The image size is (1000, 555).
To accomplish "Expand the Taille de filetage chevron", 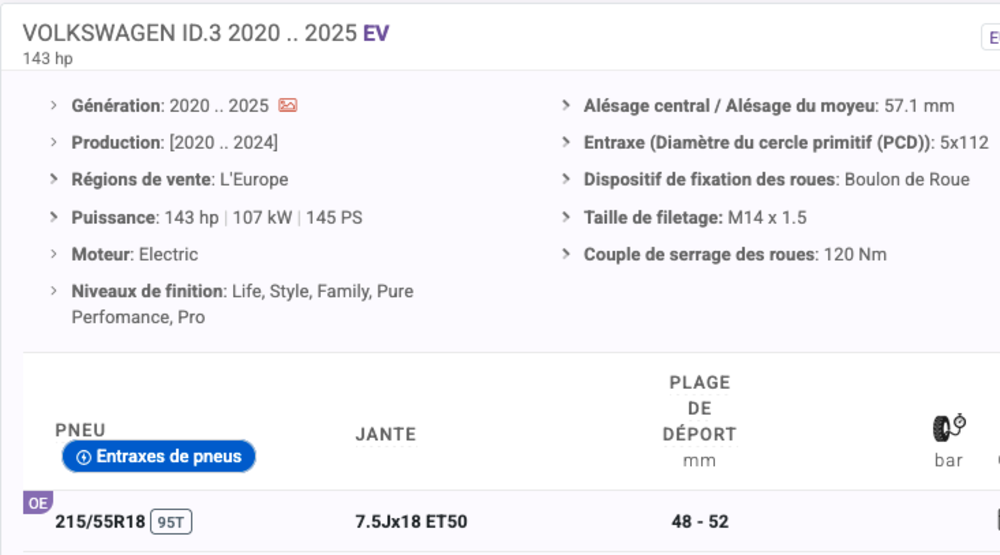I will (566, 217).
